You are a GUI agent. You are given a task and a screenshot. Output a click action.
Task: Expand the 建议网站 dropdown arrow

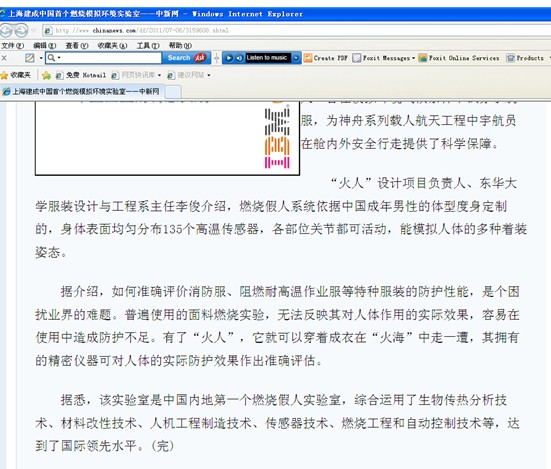(209, 75)
